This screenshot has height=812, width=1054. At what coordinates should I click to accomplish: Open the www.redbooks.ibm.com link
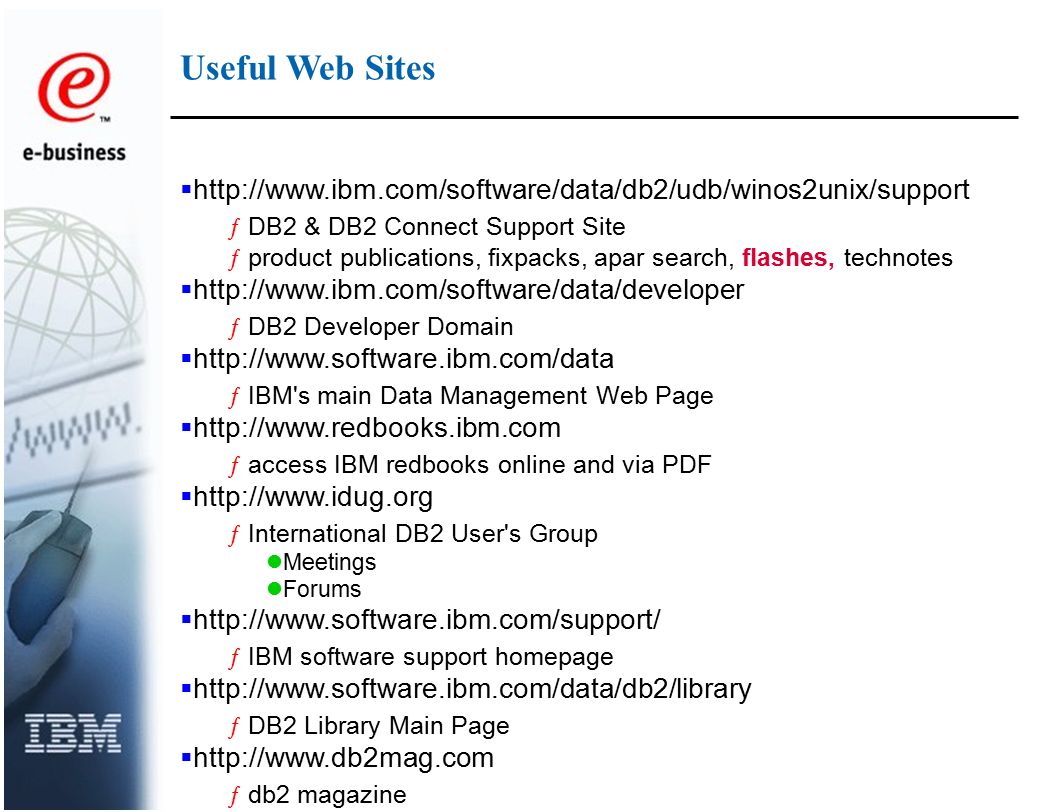coord(376,428)
